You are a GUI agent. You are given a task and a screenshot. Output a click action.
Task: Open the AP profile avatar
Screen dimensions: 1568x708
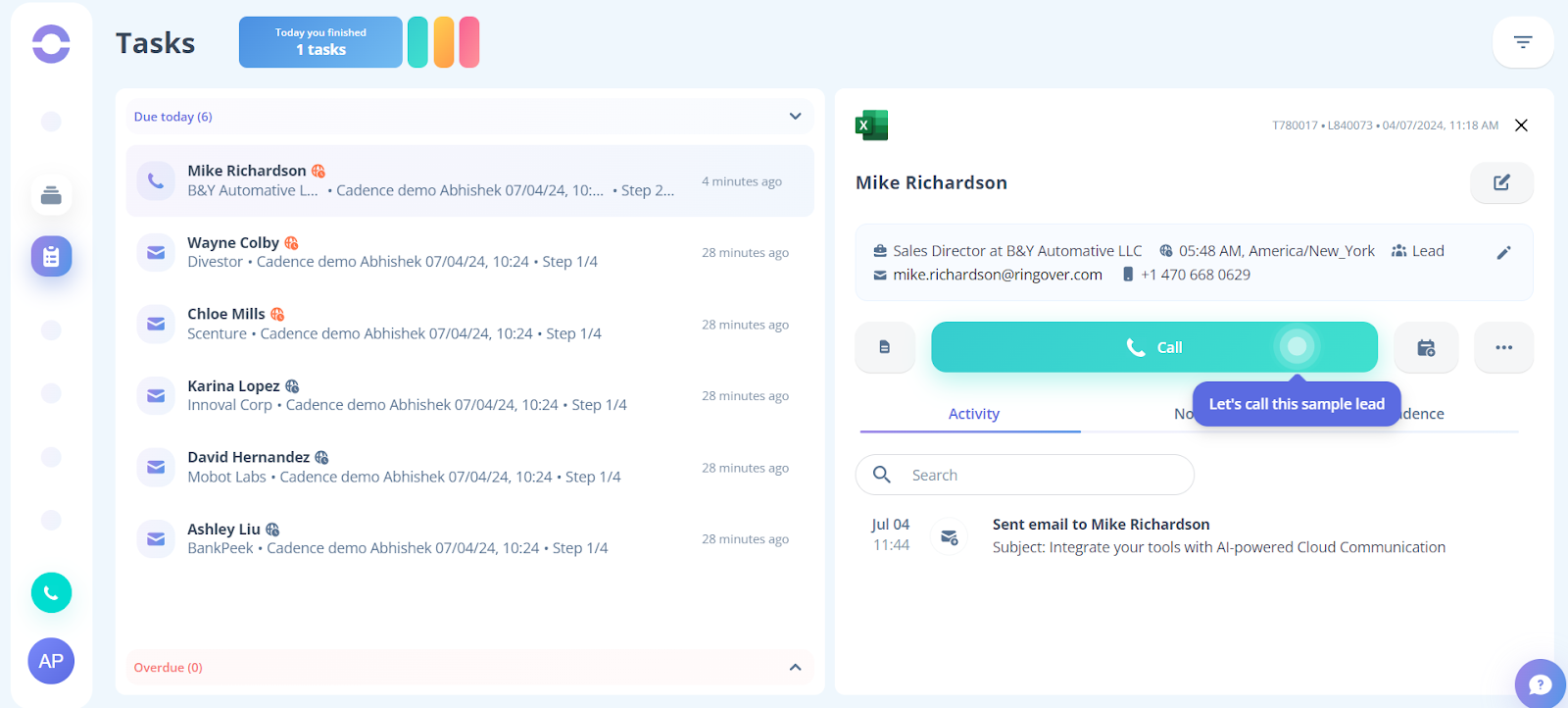click(51, 661)
